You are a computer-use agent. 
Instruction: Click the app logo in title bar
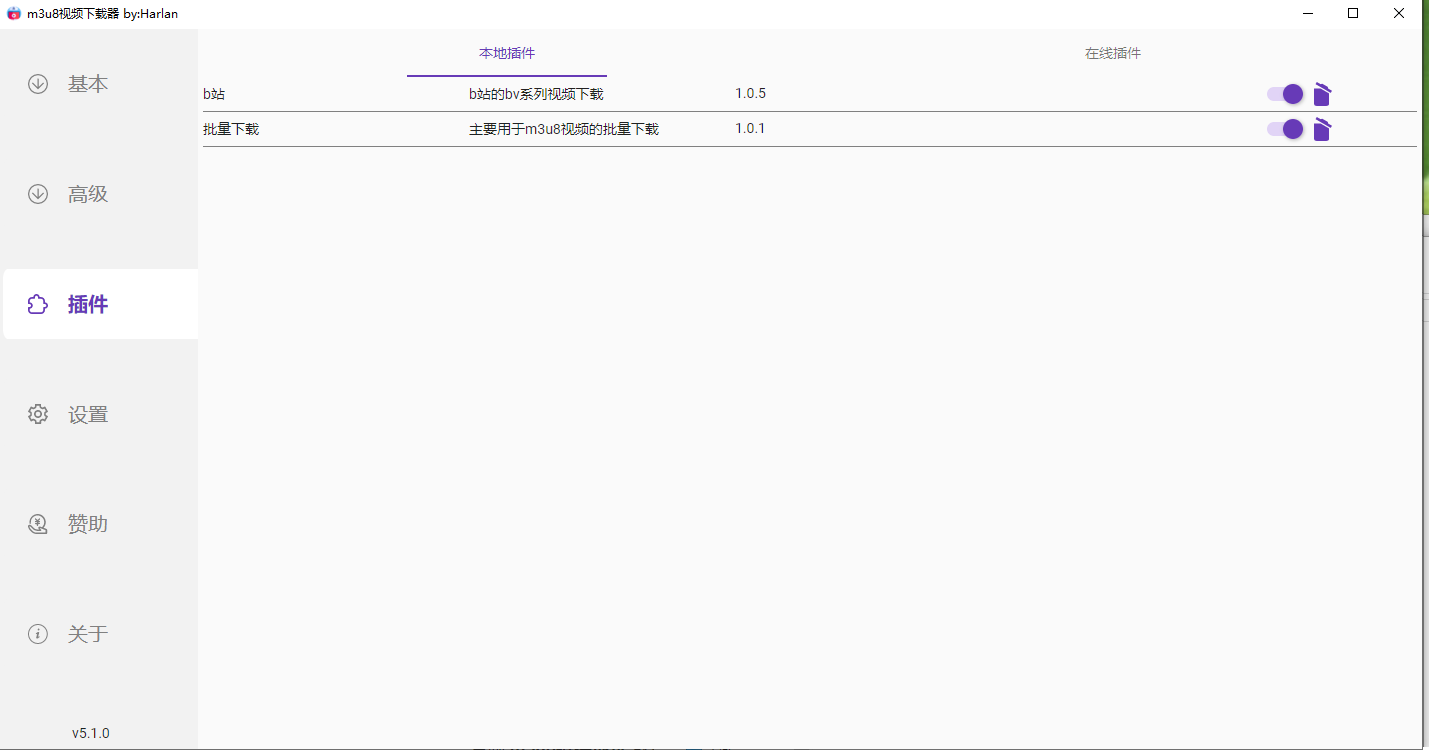14,13
